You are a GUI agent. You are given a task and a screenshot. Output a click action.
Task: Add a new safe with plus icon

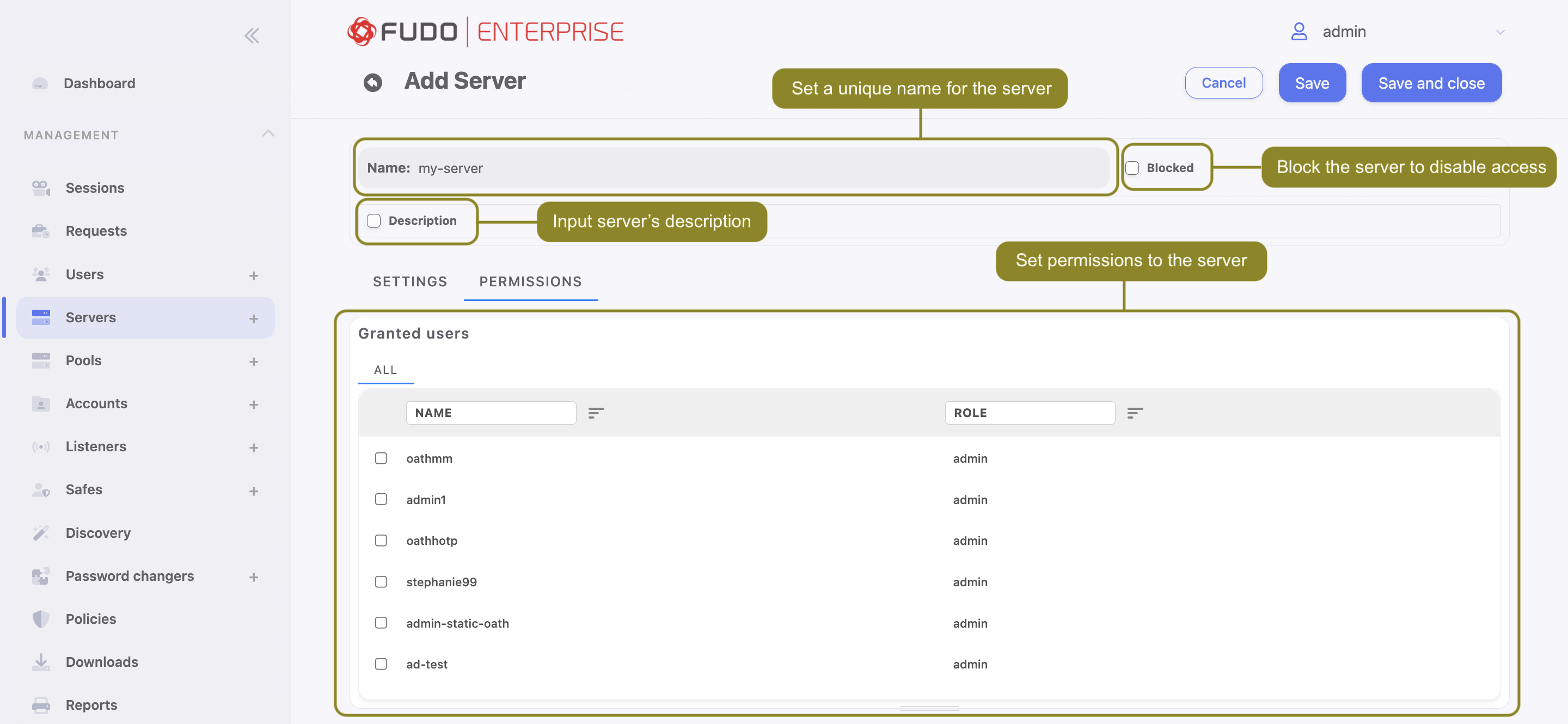[254, 491]
